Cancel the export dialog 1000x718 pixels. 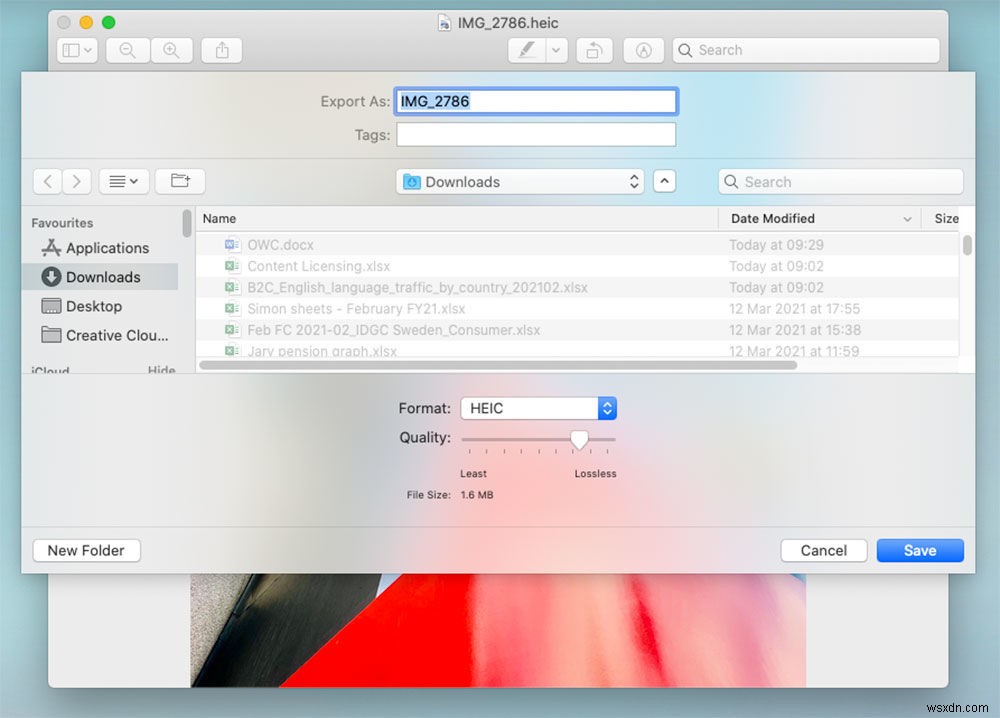click(x=823, y=550)
